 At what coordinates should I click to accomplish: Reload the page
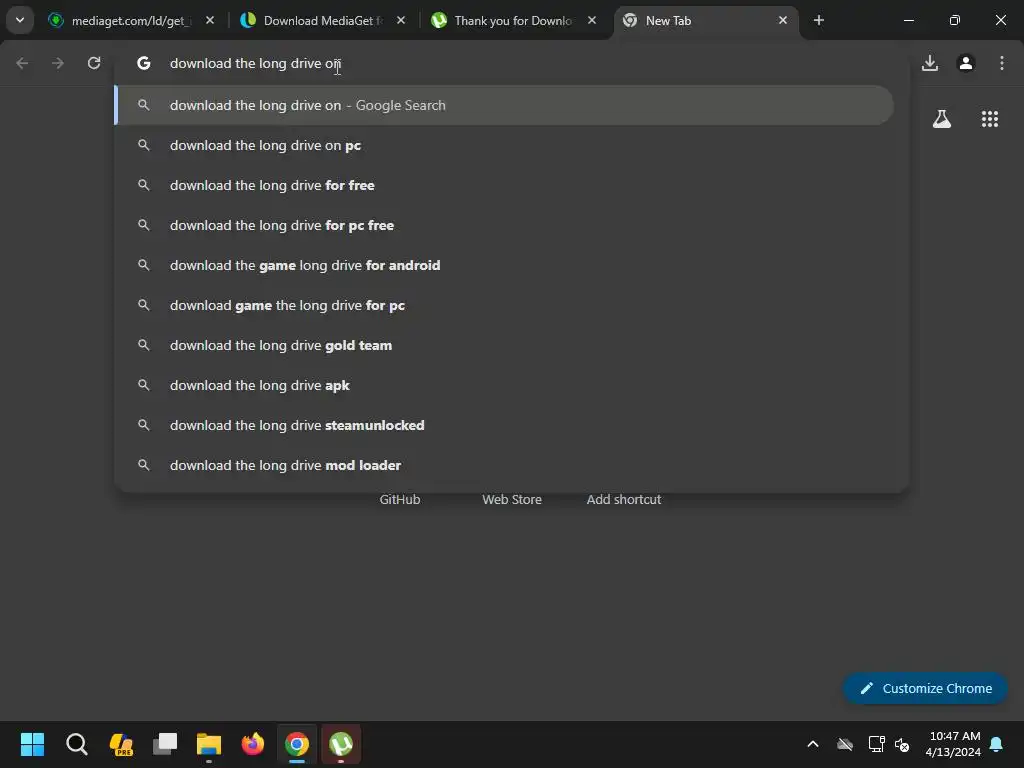click(x=94, y=63)
